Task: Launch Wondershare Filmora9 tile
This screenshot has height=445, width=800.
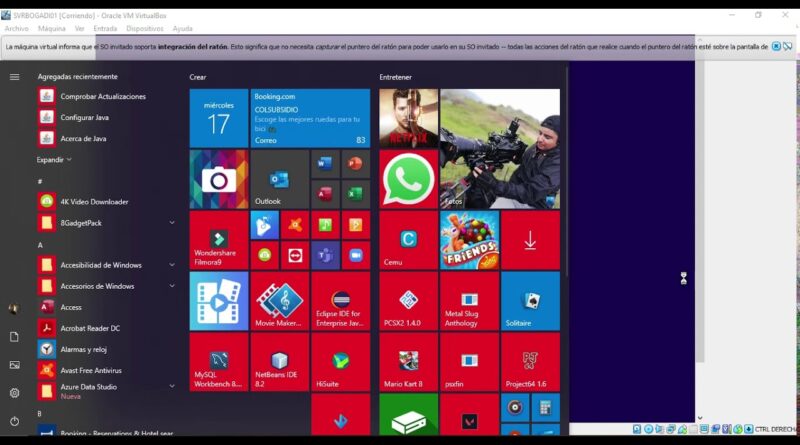Action: tap(219, 240)
